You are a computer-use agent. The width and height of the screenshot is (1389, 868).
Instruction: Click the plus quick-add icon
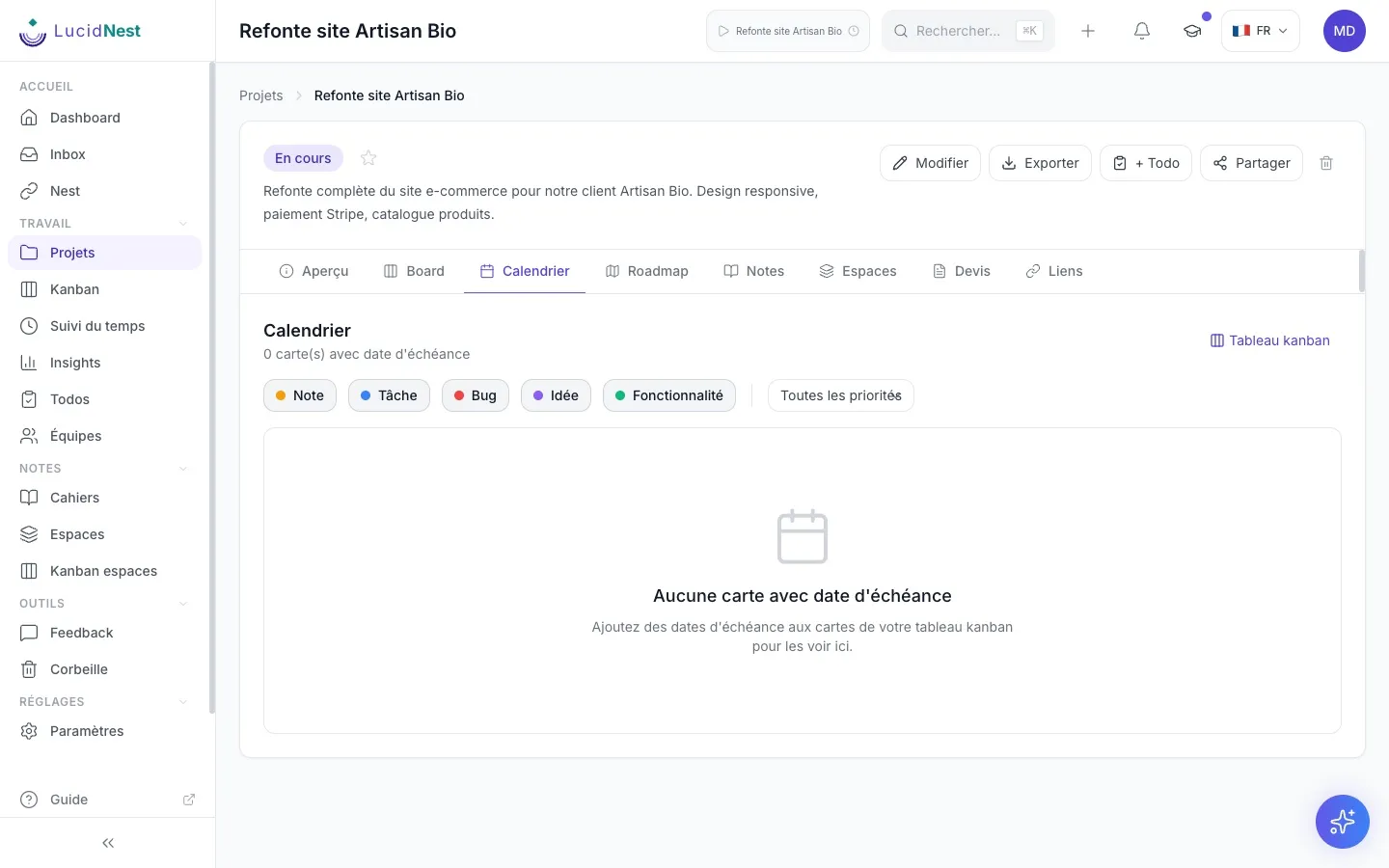tap(1088, 31)
